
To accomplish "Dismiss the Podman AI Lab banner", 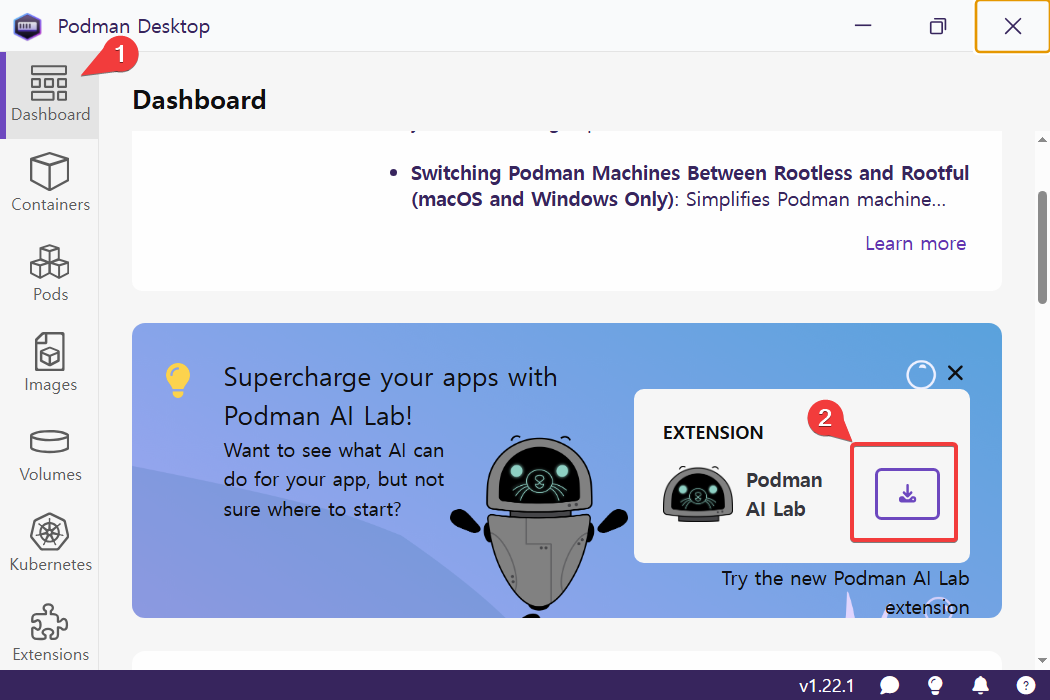I will coord(955,373).
